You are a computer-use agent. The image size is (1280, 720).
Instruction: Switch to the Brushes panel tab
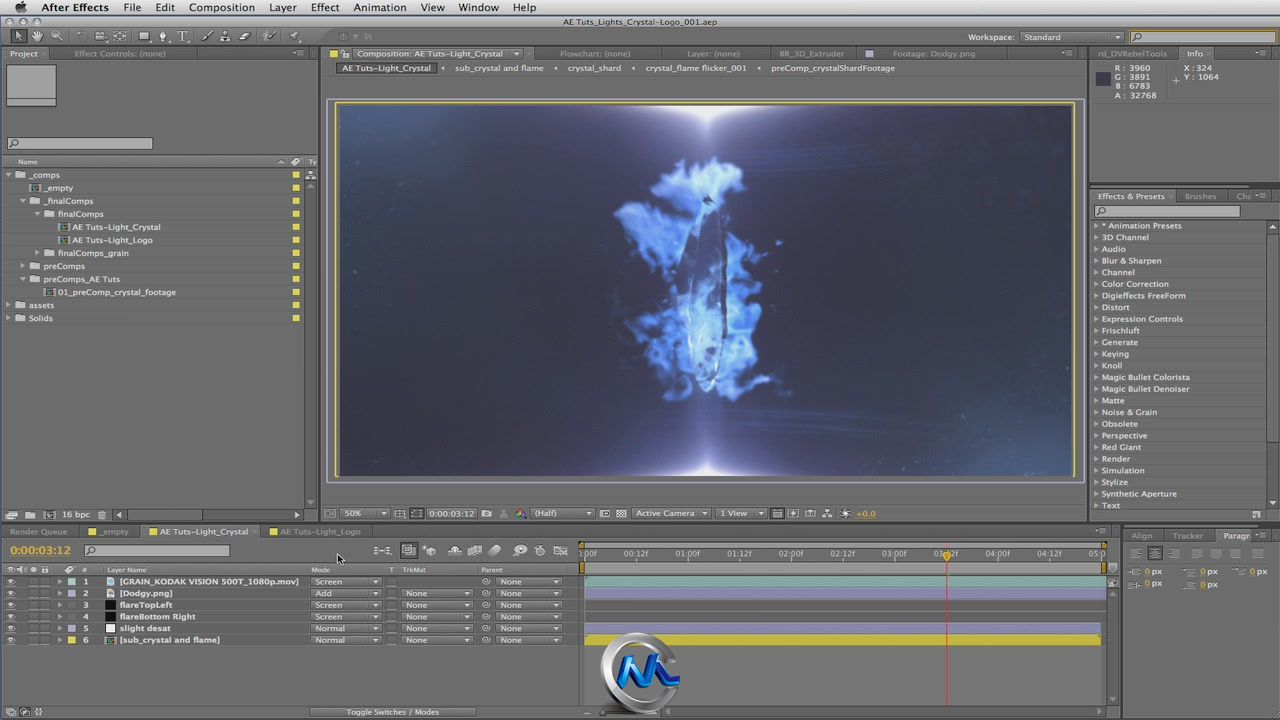1200,196
